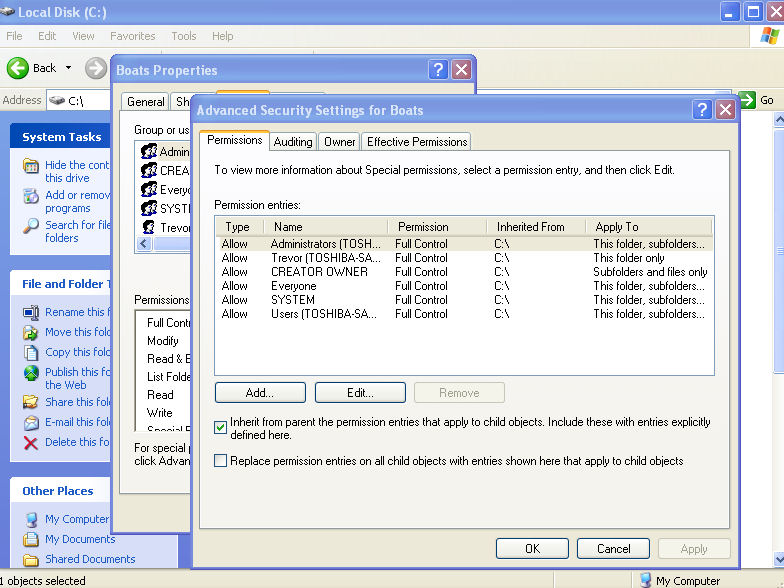The width and height of the screenshot is (784, 588).
Task: Sort entries by Name column header
Action: point(326,227)
